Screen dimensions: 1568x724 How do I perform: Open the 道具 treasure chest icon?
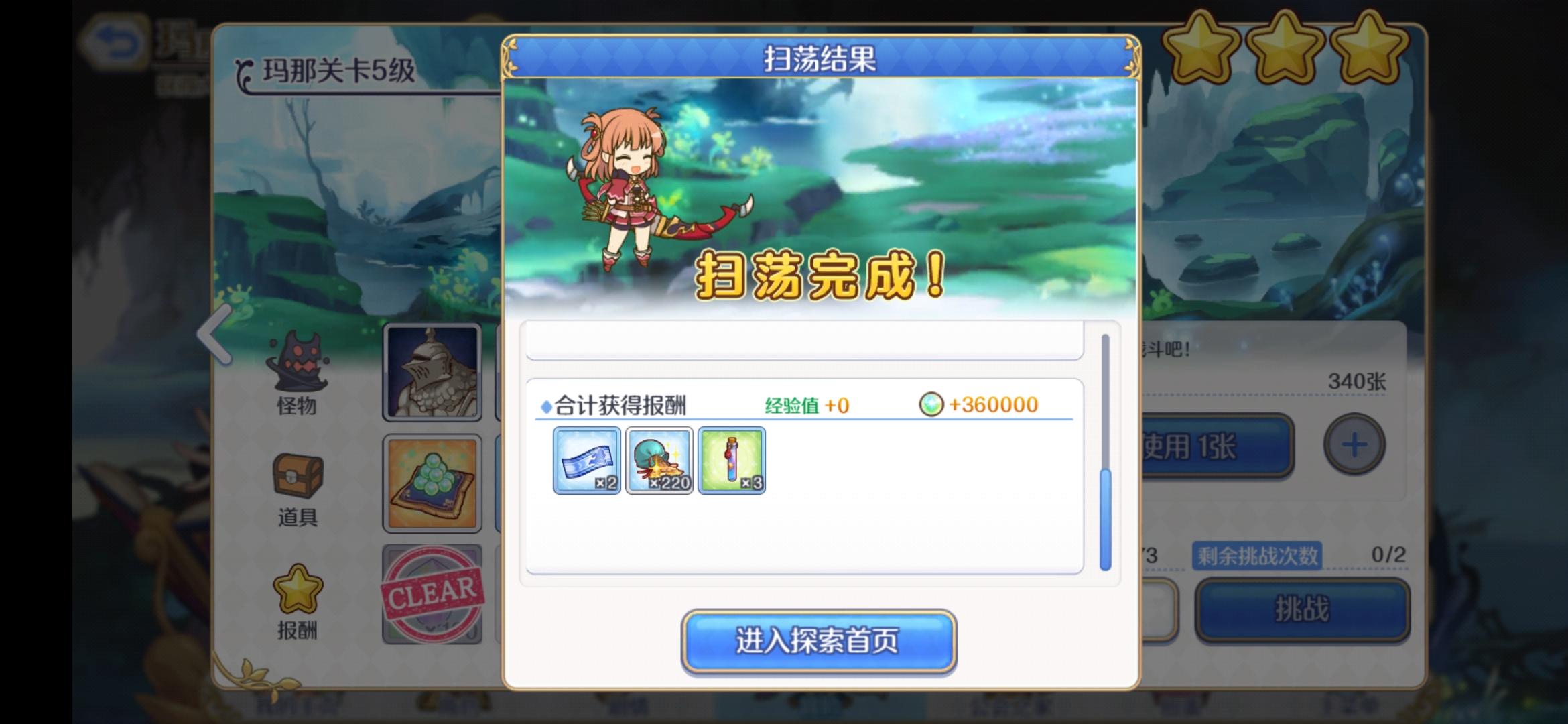click(298, 475)
